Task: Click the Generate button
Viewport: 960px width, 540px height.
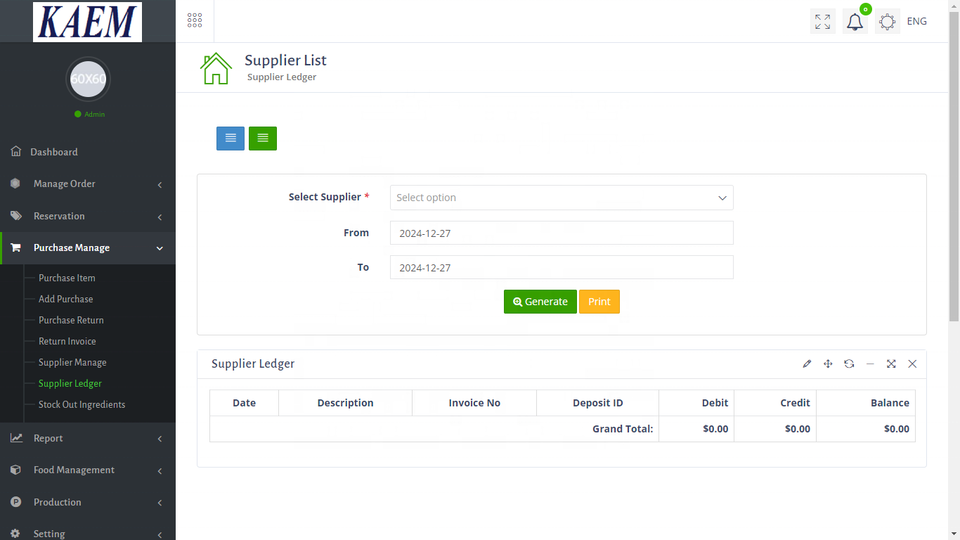Action: click(540, 302)
